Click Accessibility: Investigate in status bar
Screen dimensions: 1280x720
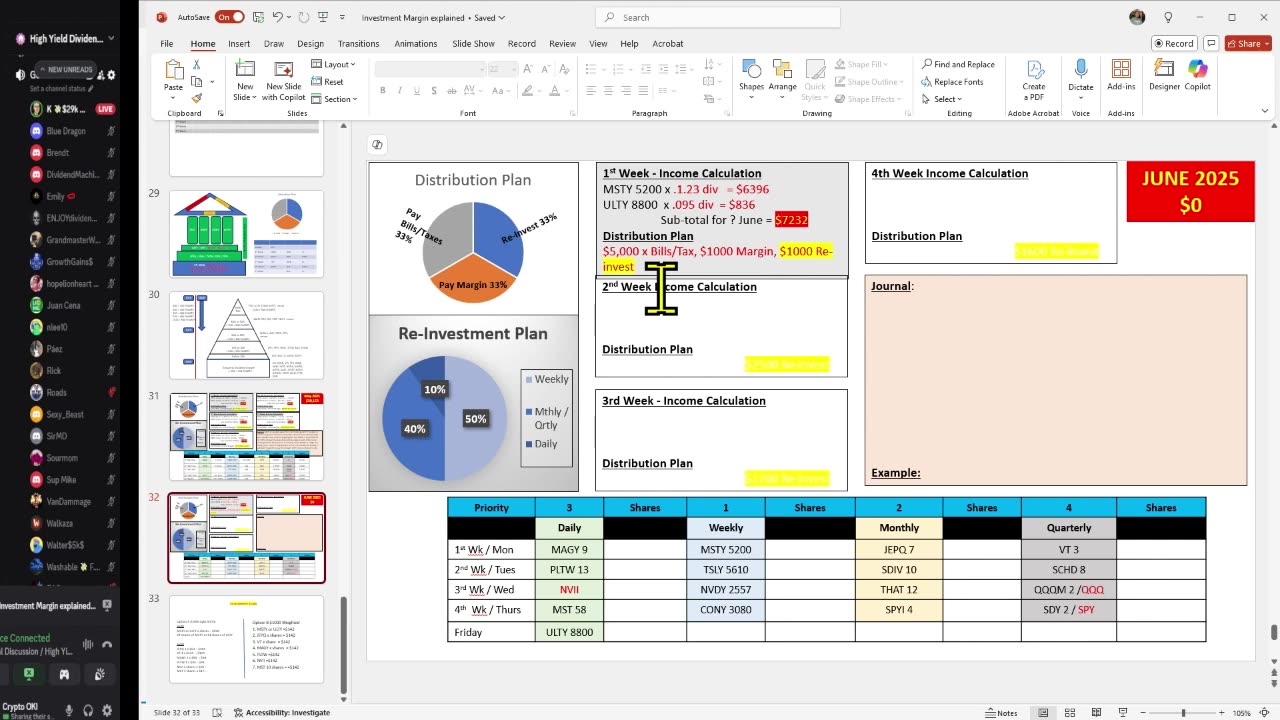click(x=281, y=713)
